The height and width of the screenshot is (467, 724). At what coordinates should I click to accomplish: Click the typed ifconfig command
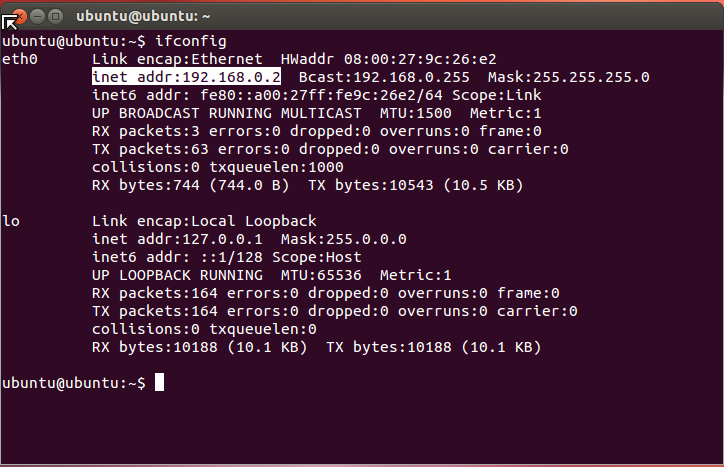190,41
